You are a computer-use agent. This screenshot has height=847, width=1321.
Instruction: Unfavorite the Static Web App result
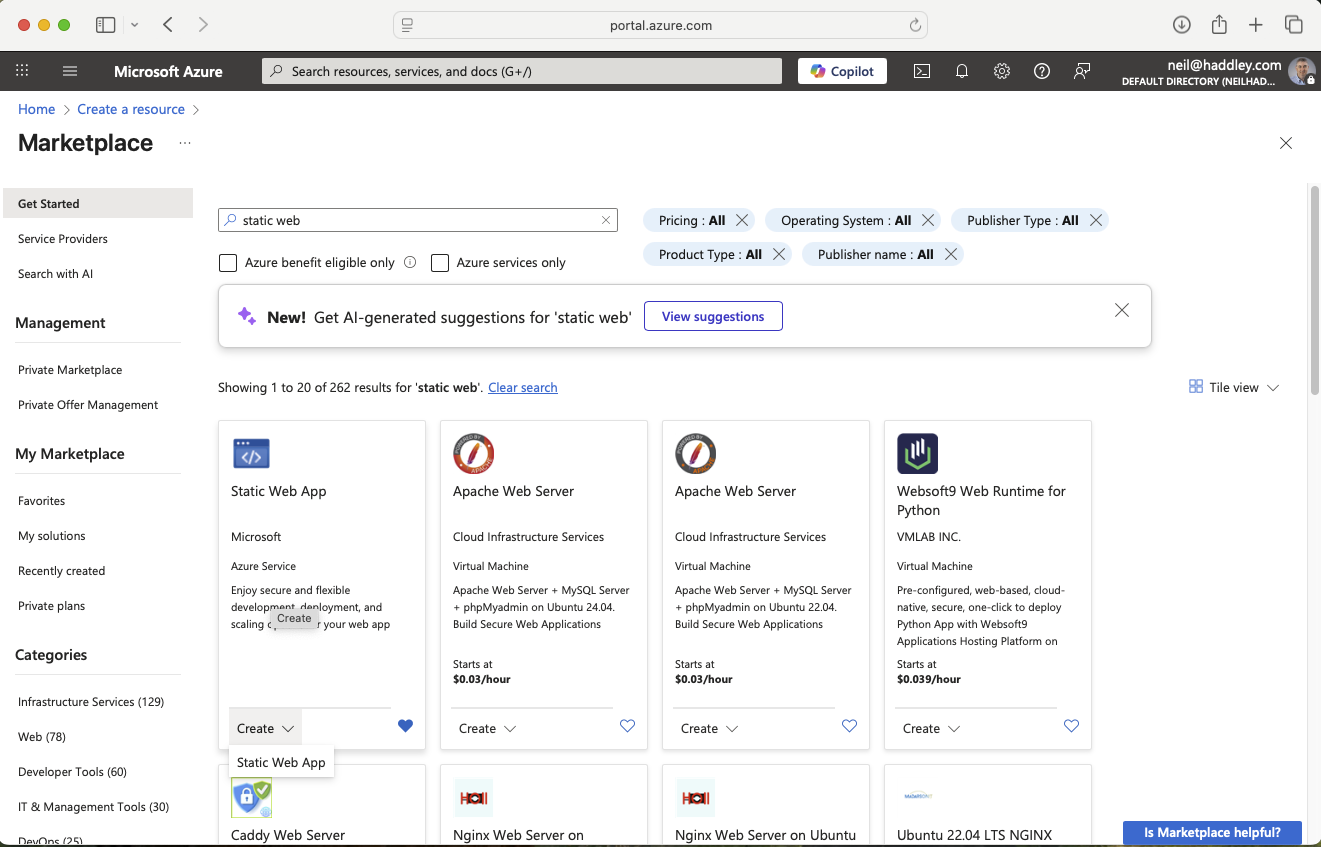405,726
